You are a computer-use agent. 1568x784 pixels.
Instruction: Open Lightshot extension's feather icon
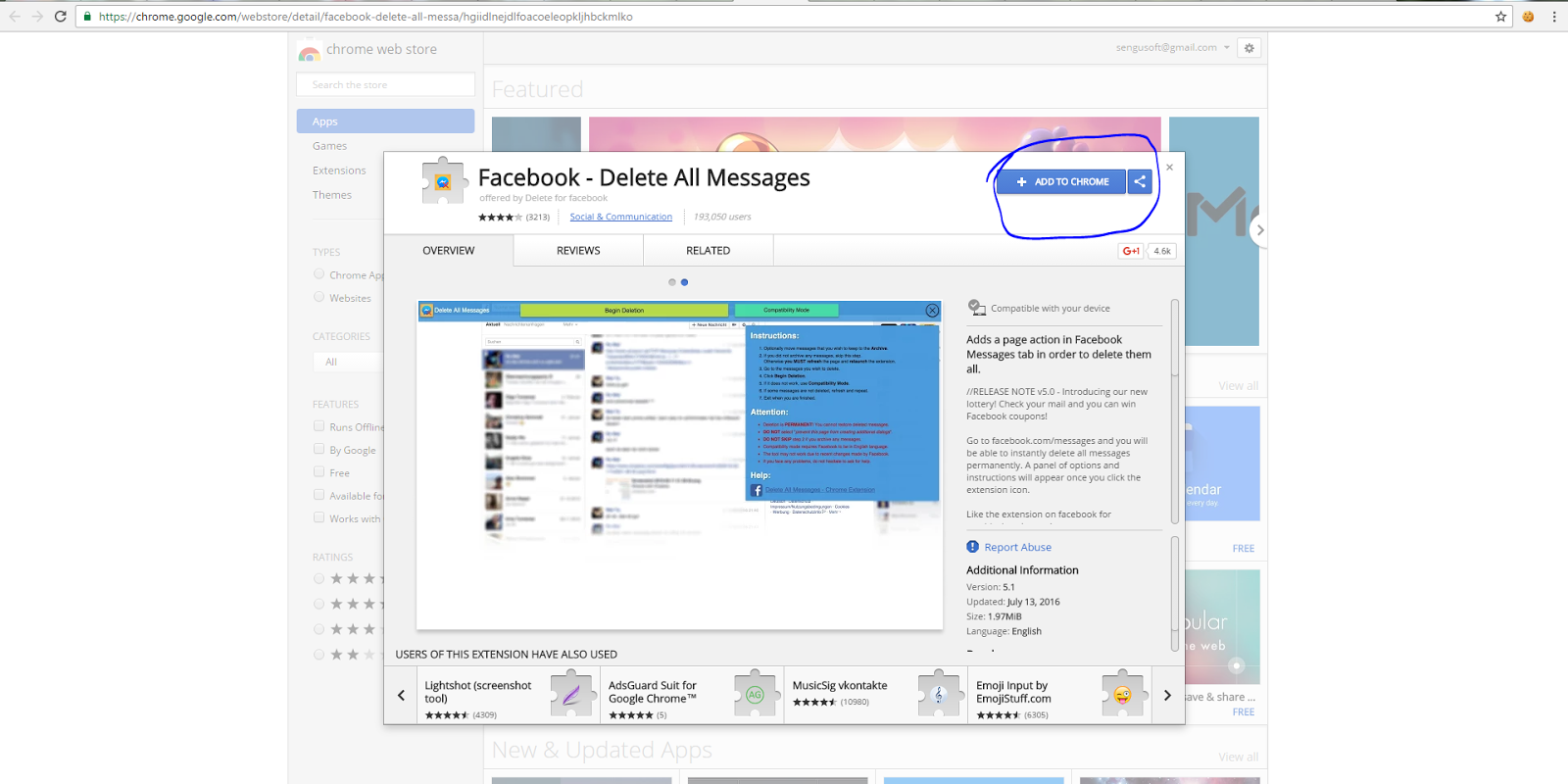click(x=571, y=694)
